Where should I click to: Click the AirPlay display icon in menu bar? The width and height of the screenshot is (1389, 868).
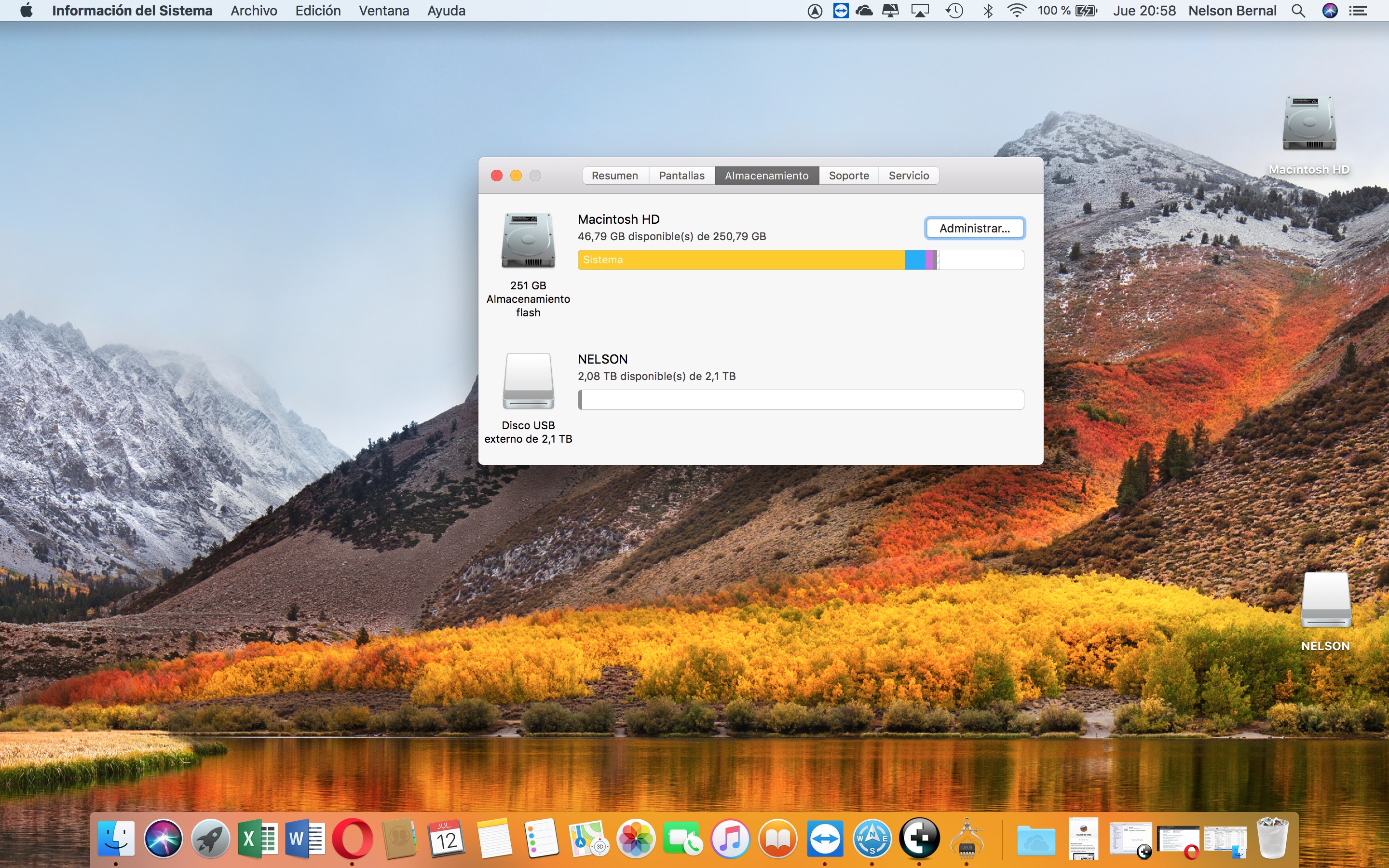920,11
